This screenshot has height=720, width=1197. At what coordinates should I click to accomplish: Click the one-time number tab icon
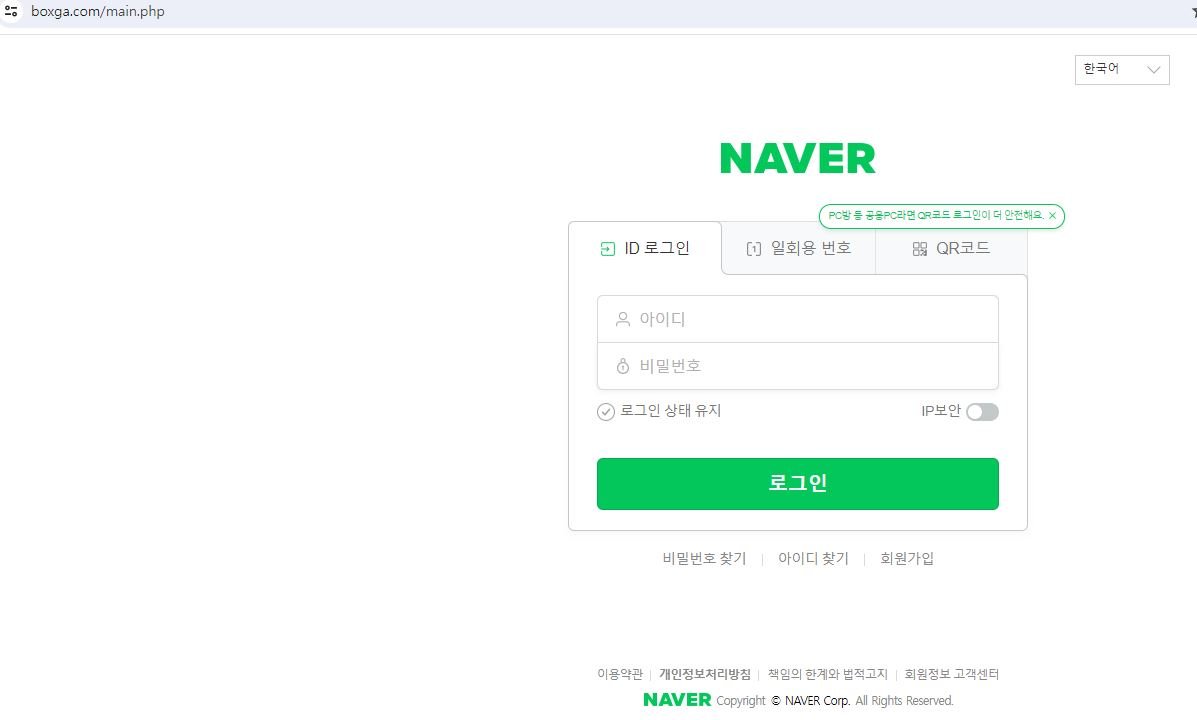click(753, 249)
